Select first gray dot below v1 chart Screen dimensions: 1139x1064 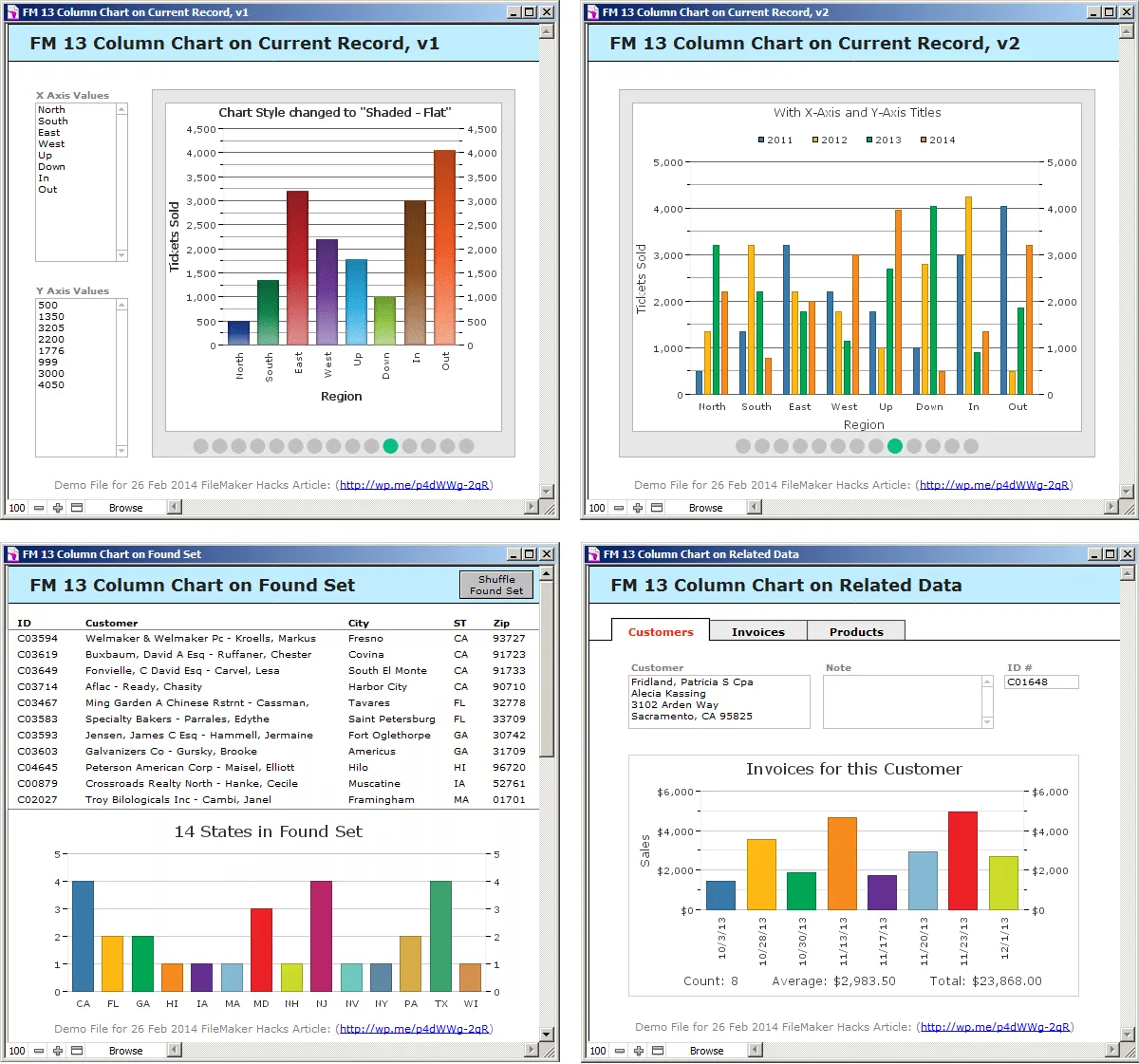click(200, 446)
